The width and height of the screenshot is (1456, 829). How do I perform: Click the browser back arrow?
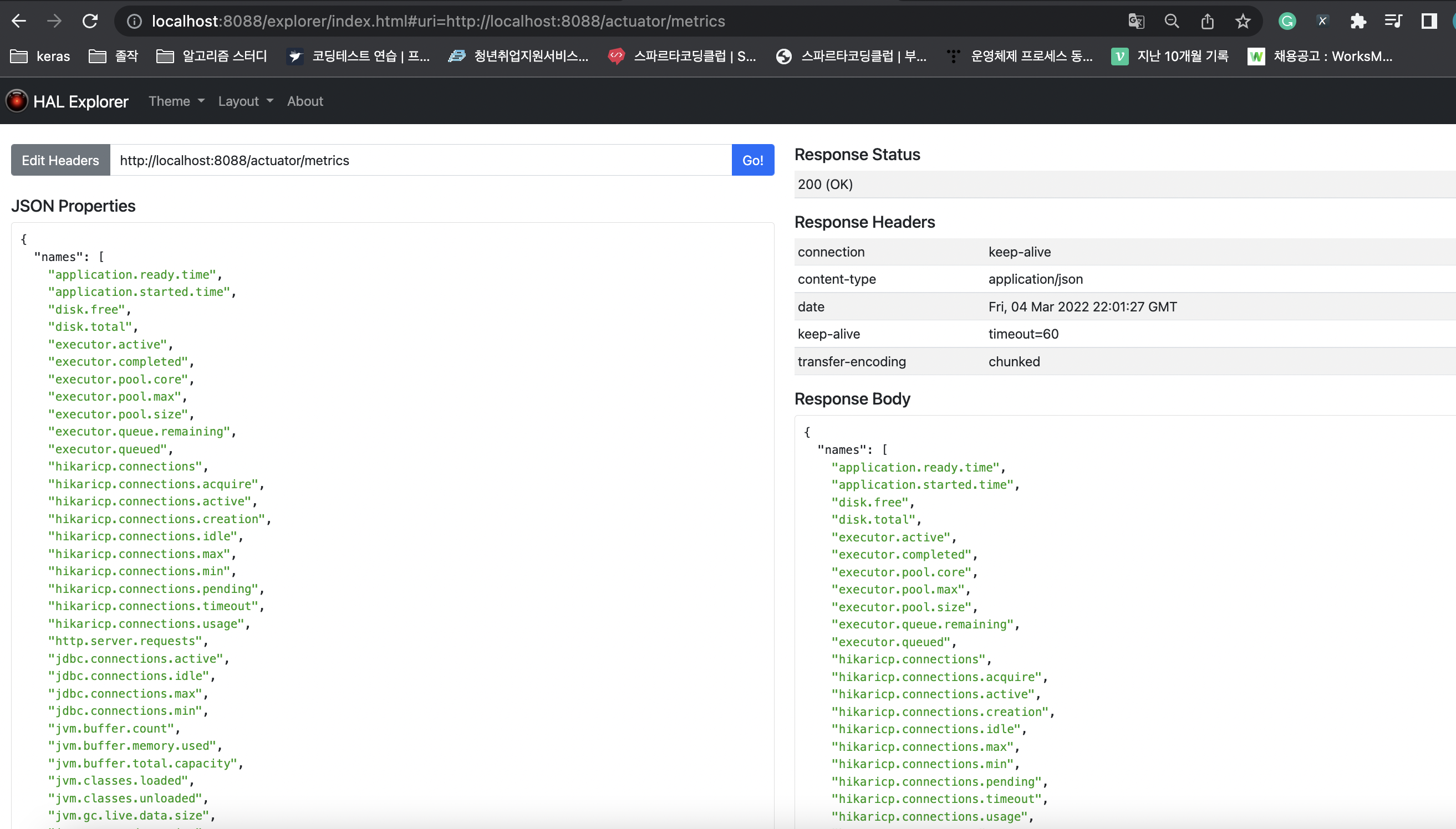click(x=19, y=21)
